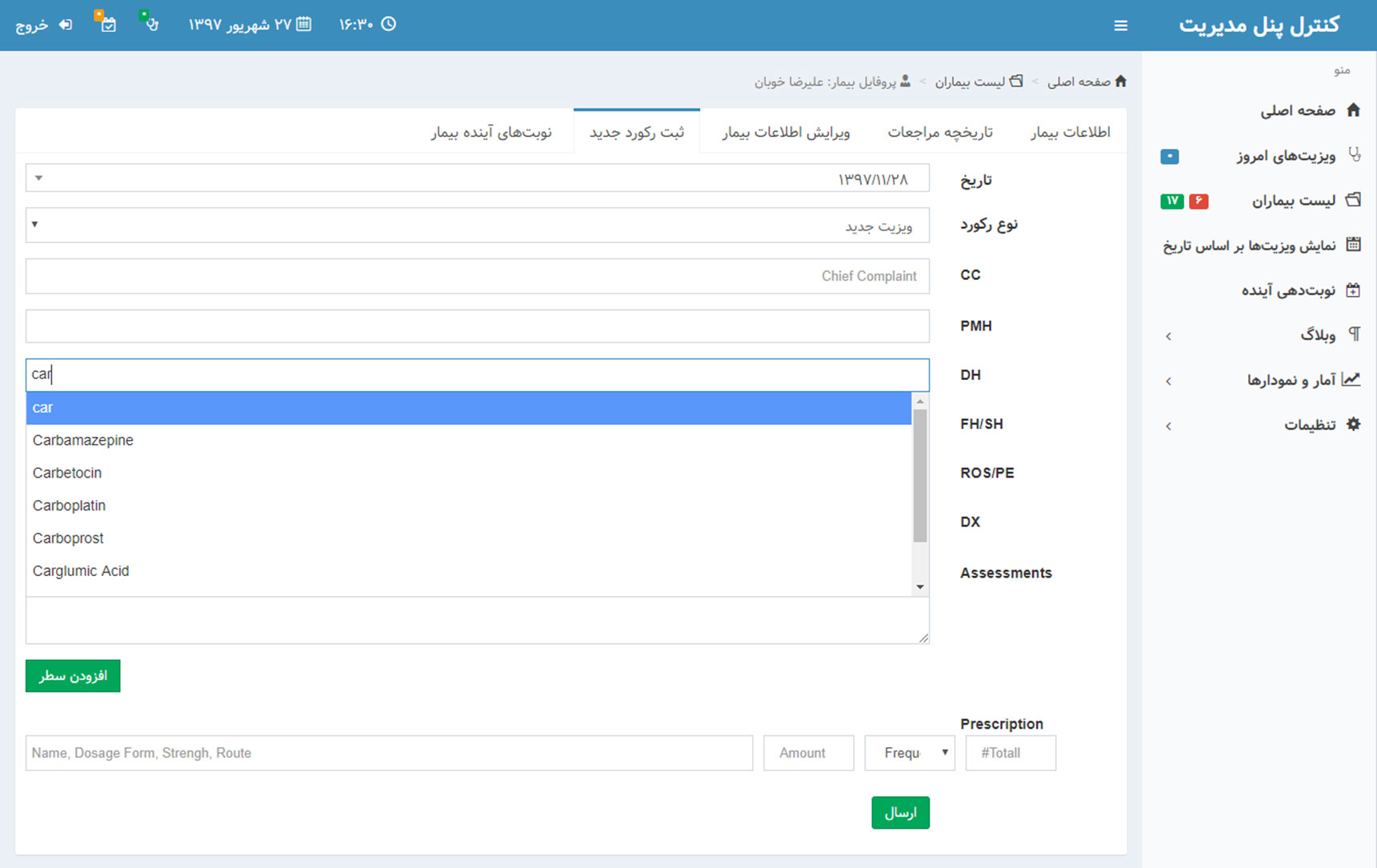The width and height of the screenshot is (1377, 868).
Task: Open the Frequency dropdown in Prescription
Action: [910, 753]
